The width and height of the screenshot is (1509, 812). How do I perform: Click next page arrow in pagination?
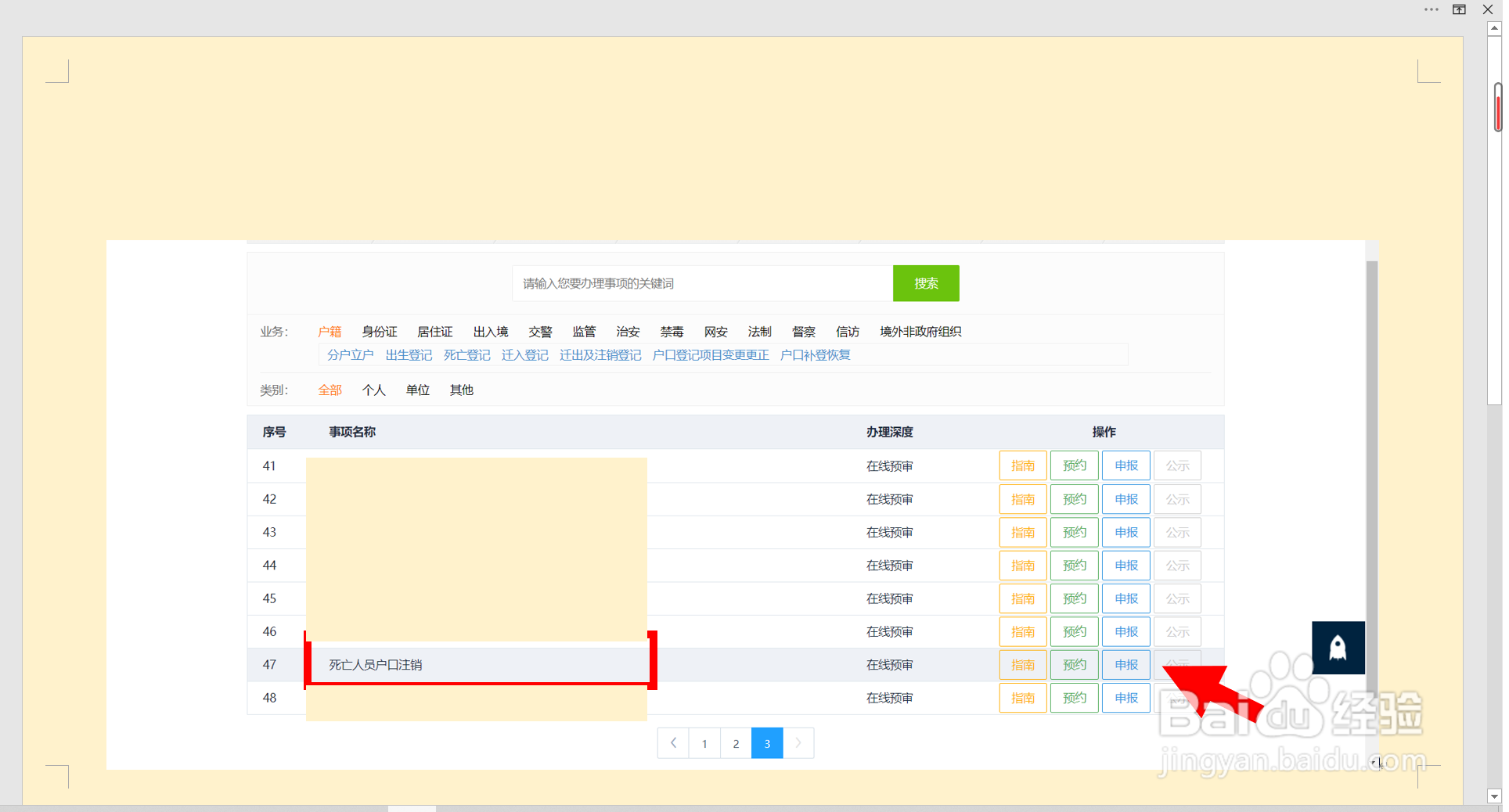pyautogui.click(x=798, y=743)
